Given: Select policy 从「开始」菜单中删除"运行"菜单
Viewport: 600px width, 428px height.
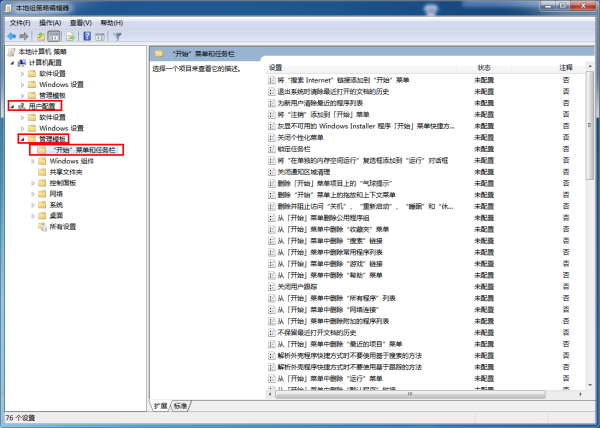Looking at the screenshot, I should click(x=330, y=379).
